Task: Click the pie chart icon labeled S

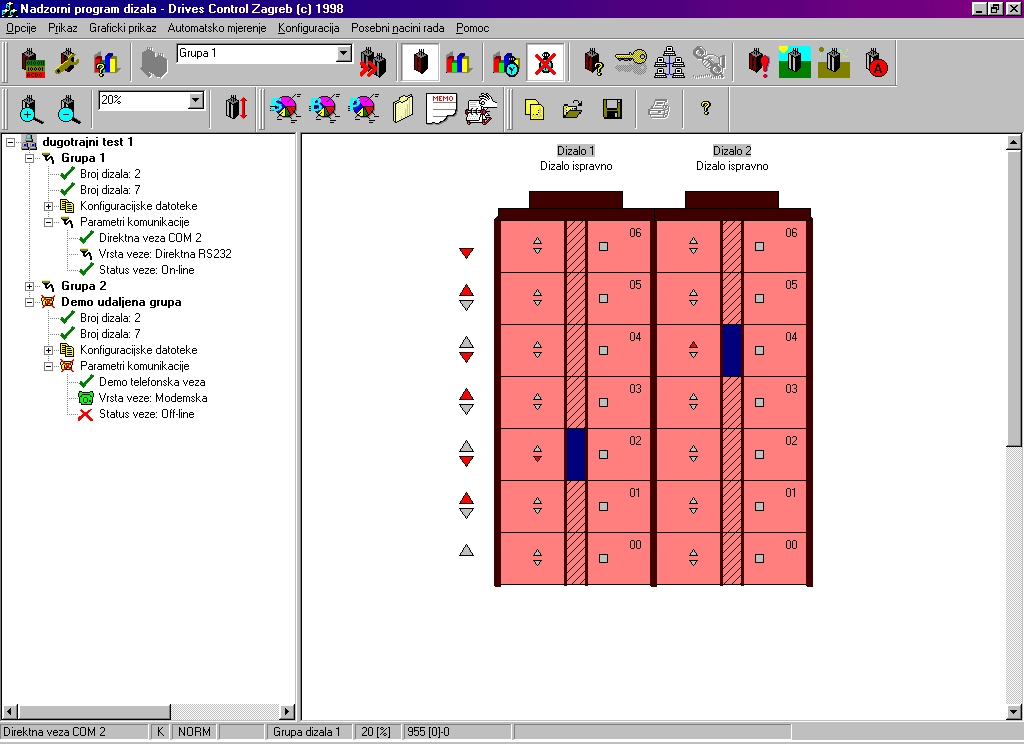Action: coord(285,108)
